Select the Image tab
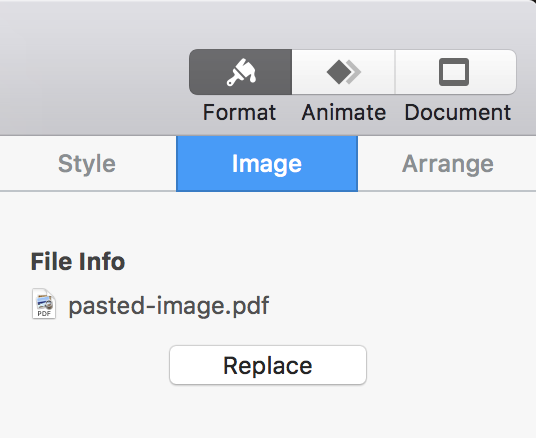Screen dimensions: 536x438 (267, 164)
